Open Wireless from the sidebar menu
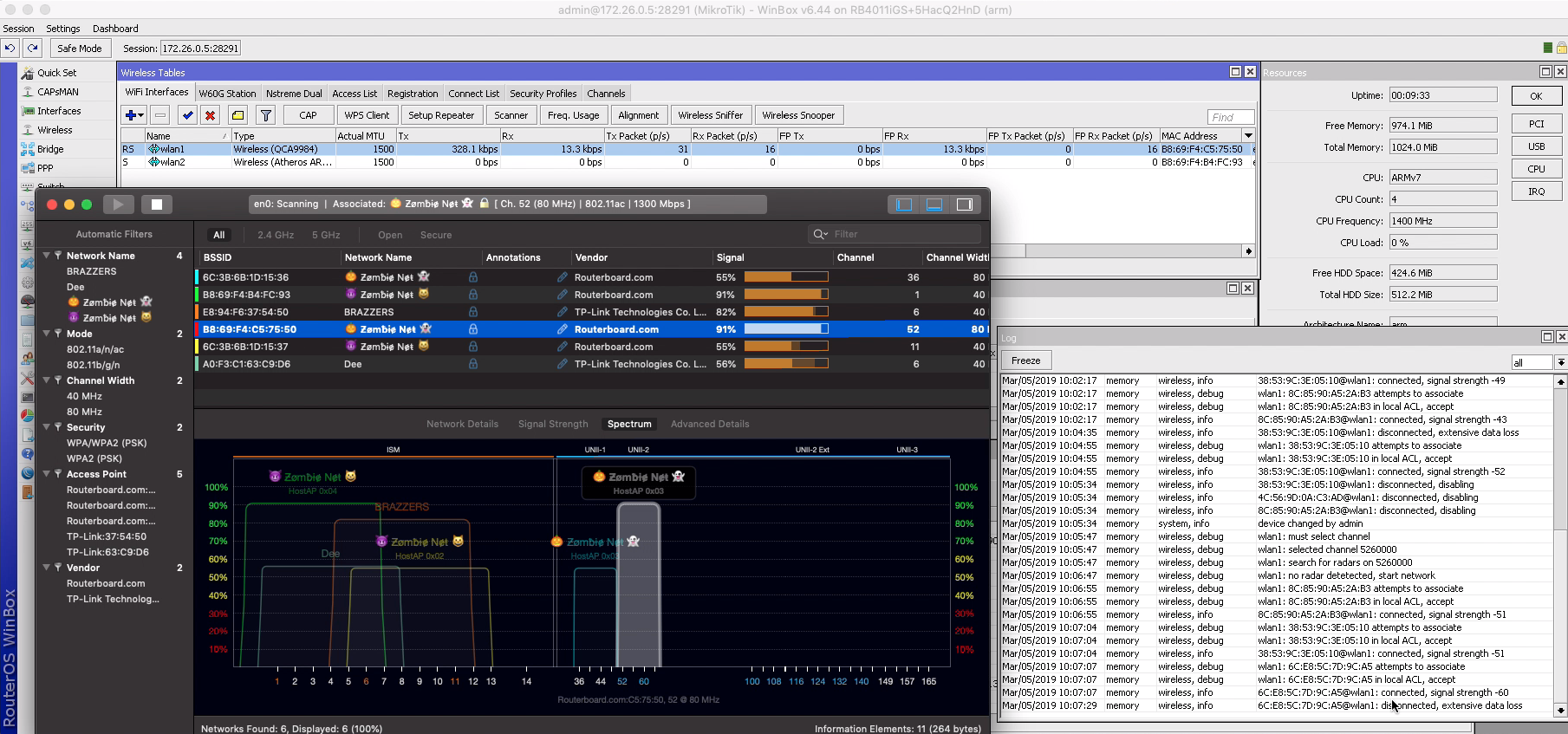Viewport: 1568px width, 734px height. pyautogui.click(x=55, y=130)
